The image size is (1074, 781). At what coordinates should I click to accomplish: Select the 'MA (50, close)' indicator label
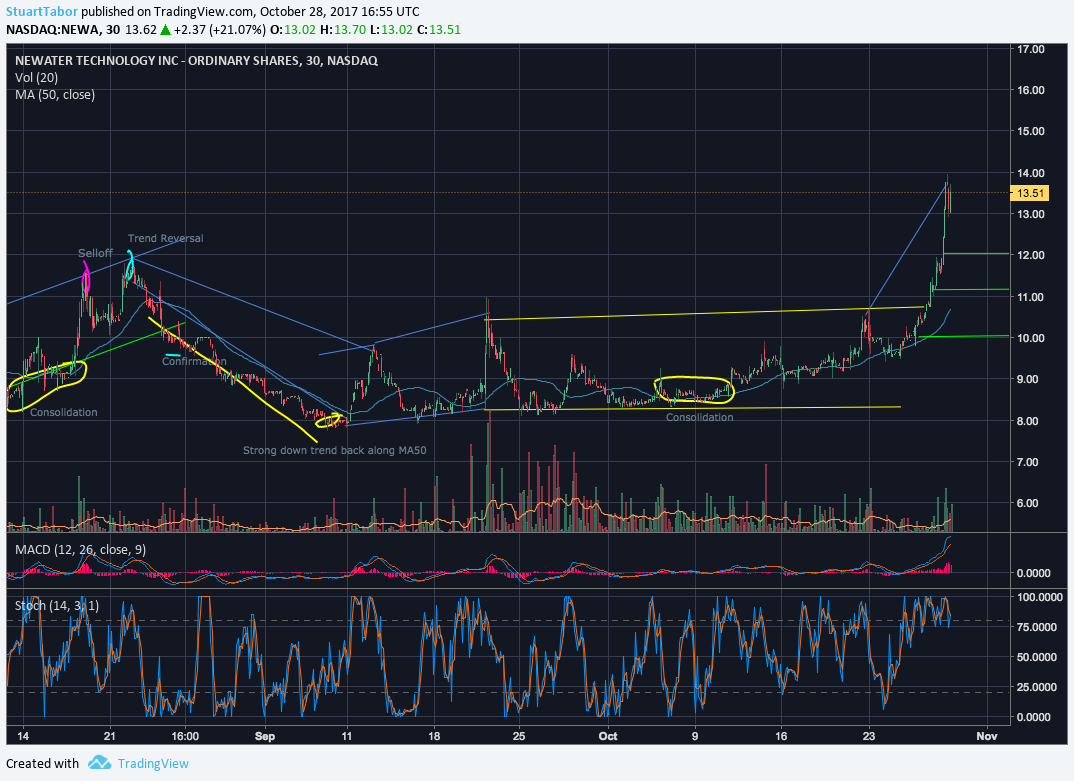pos(55,95)
